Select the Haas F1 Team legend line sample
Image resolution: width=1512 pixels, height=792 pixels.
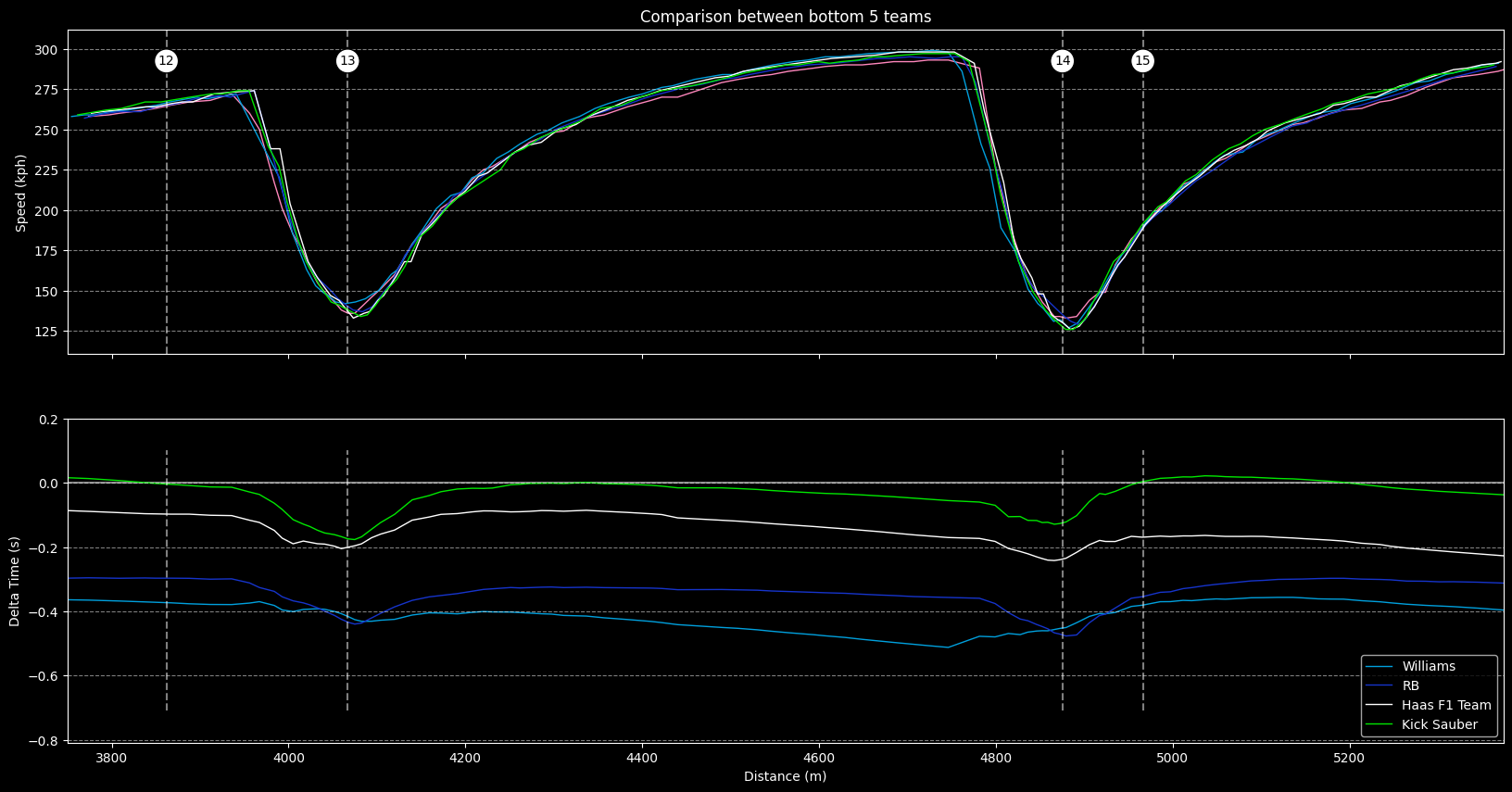[1380, 706]
